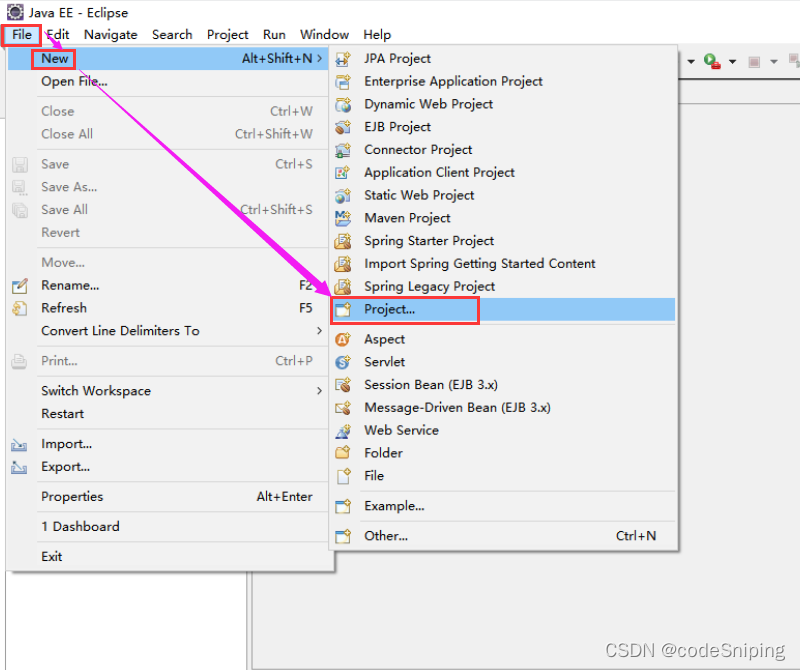Click the new Folder icon
Image resolution: width=800 pixels, height=670 pixels.
tap(343, 453)
